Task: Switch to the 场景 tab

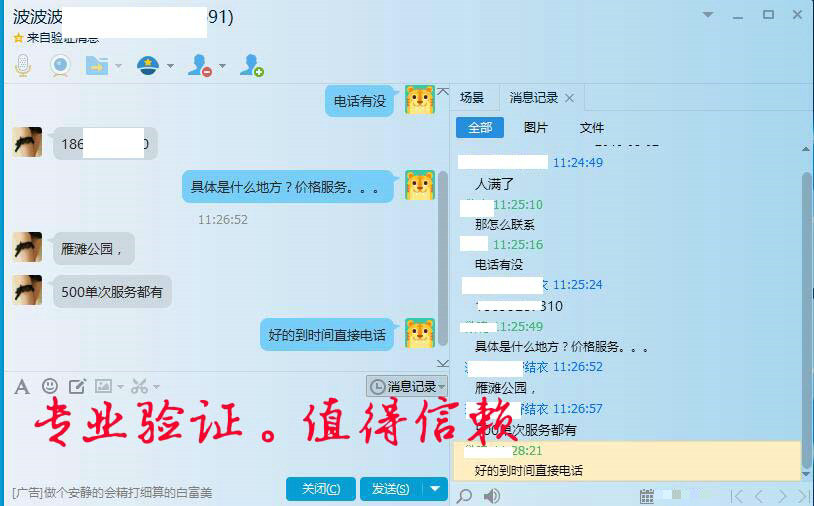Action: click(472, 98)
